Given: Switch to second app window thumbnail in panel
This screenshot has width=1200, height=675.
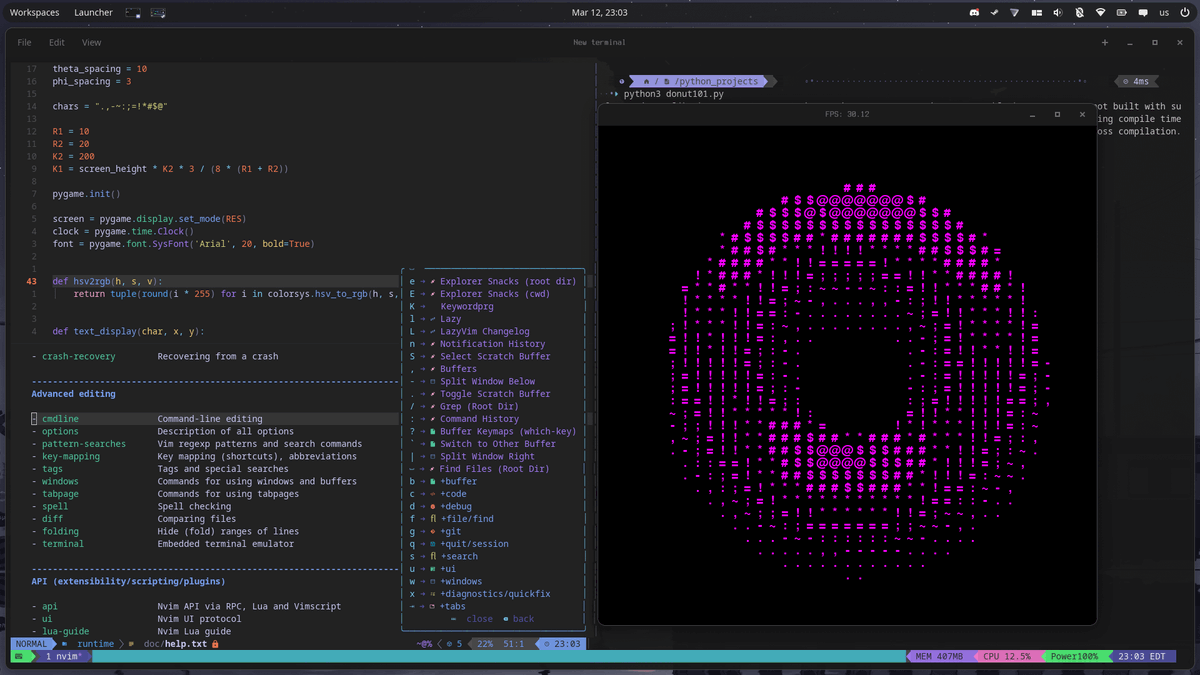Looking at the screenshot, I should [158, 13].
